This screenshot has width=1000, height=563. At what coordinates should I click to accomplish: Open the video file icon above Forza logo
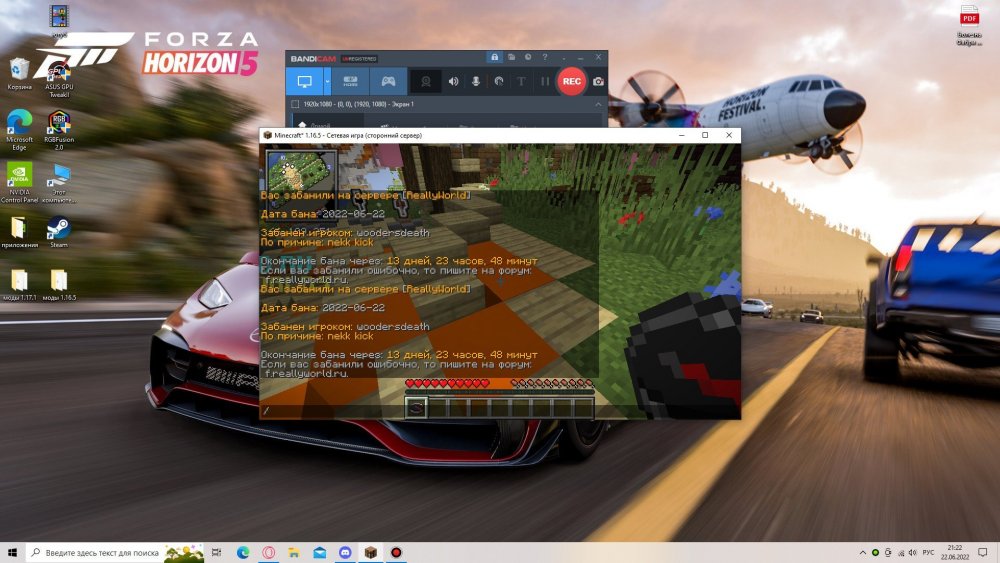[59, 19]
